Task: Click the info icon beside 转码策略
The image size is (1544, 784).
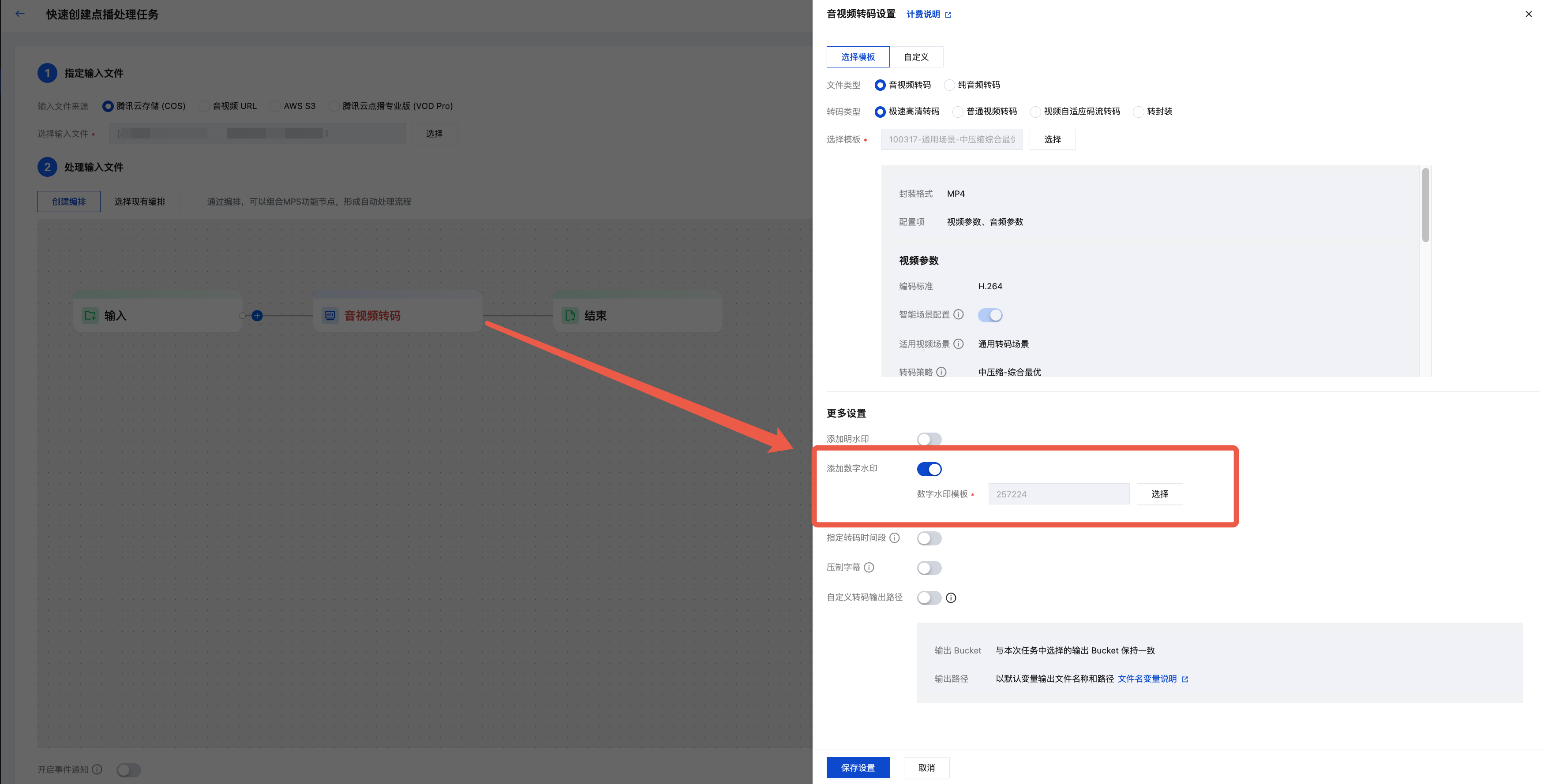Action: [x=941, y=372]
